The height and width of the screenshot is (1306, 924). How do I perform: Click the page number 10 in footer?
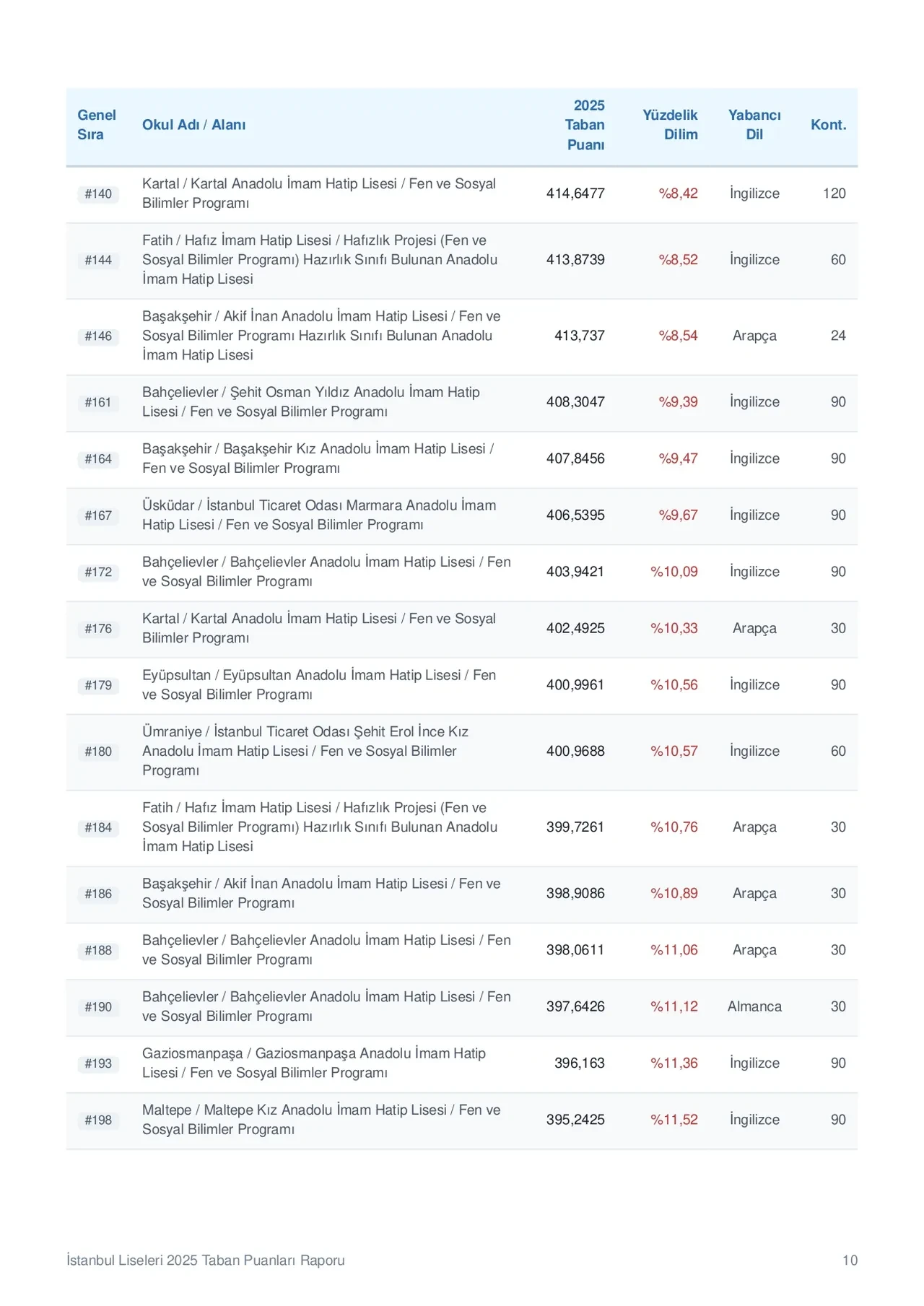[850, 1260]
